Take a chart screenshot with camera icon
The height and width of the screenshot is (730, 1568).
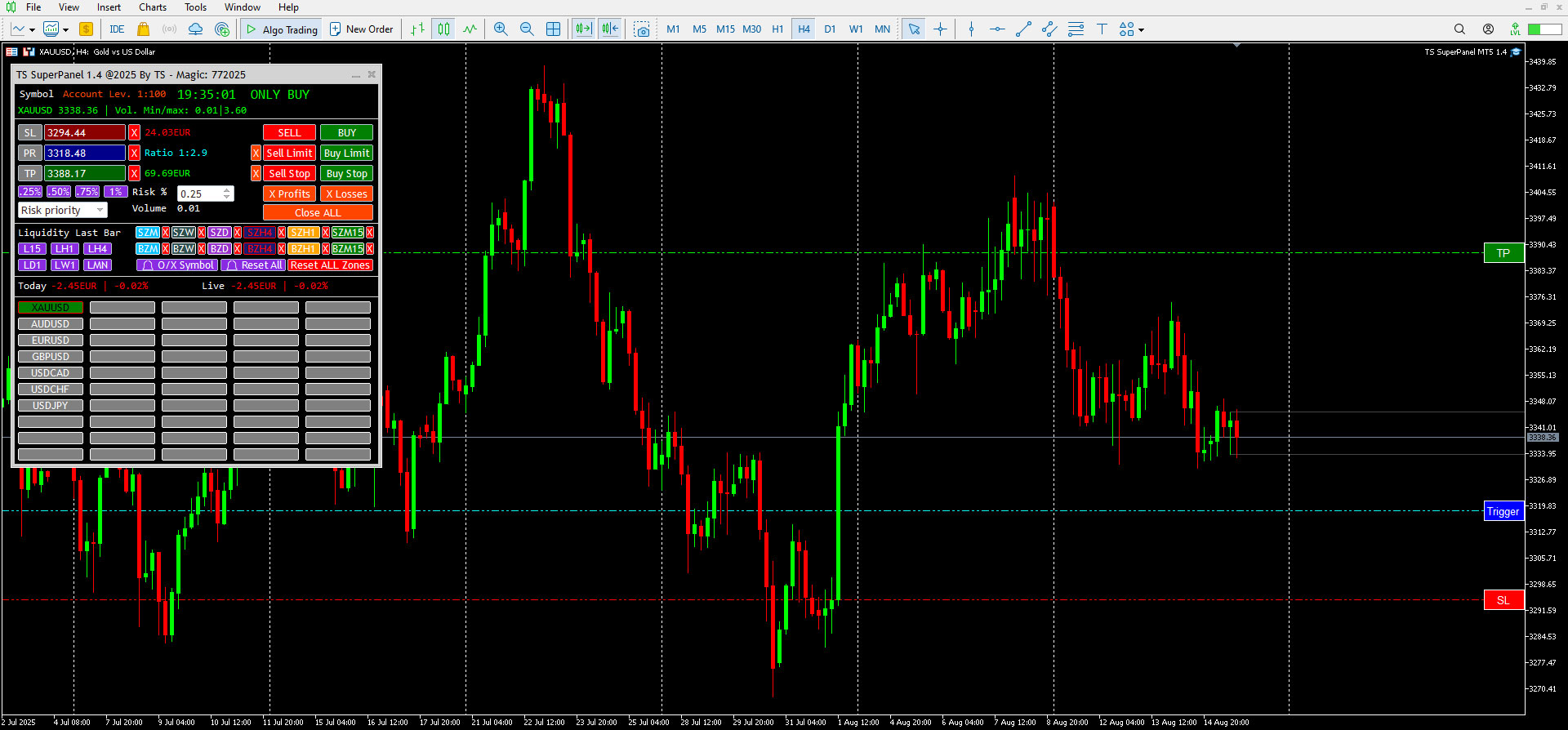pyautogui.click(x=643, y=29)
